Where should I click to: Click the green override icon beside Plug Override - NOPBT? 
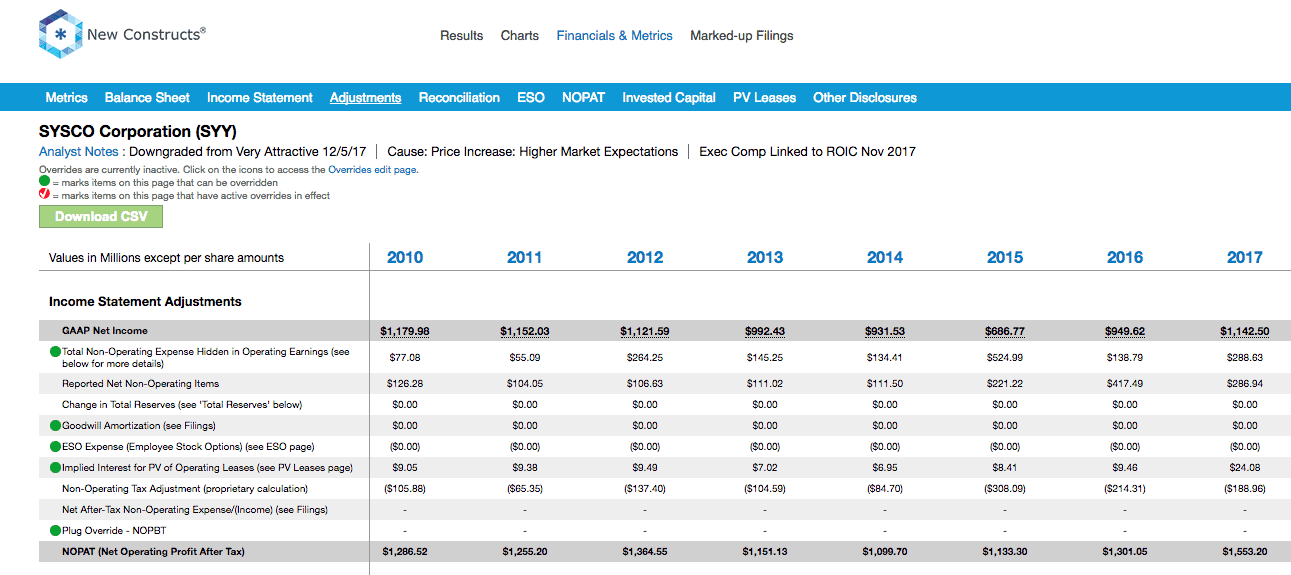[x=55, y=531]
